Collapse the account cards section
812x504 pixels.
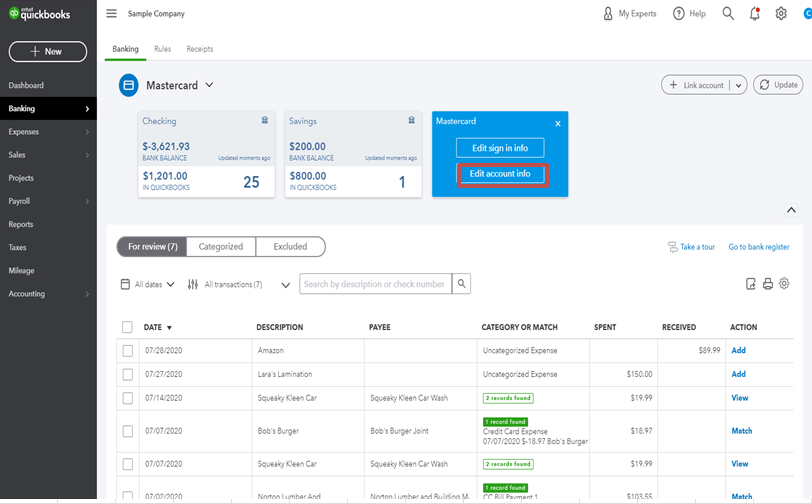tap(791, 210)
